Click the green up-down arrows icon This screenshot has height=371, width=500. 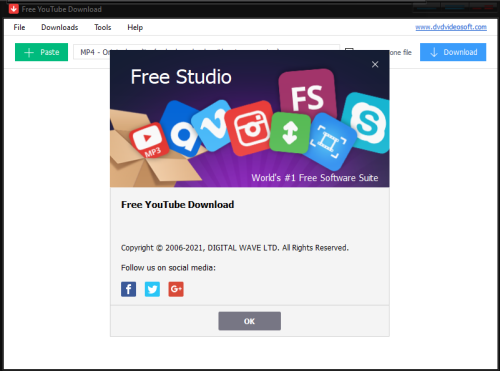point(290,132)
